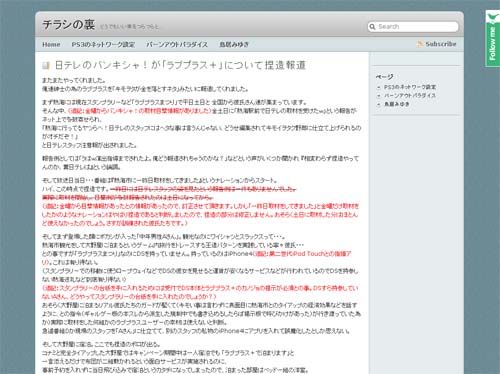Click the orange RSS feed icon
Screen dimensions: 500x374
[x=420, y=44]
